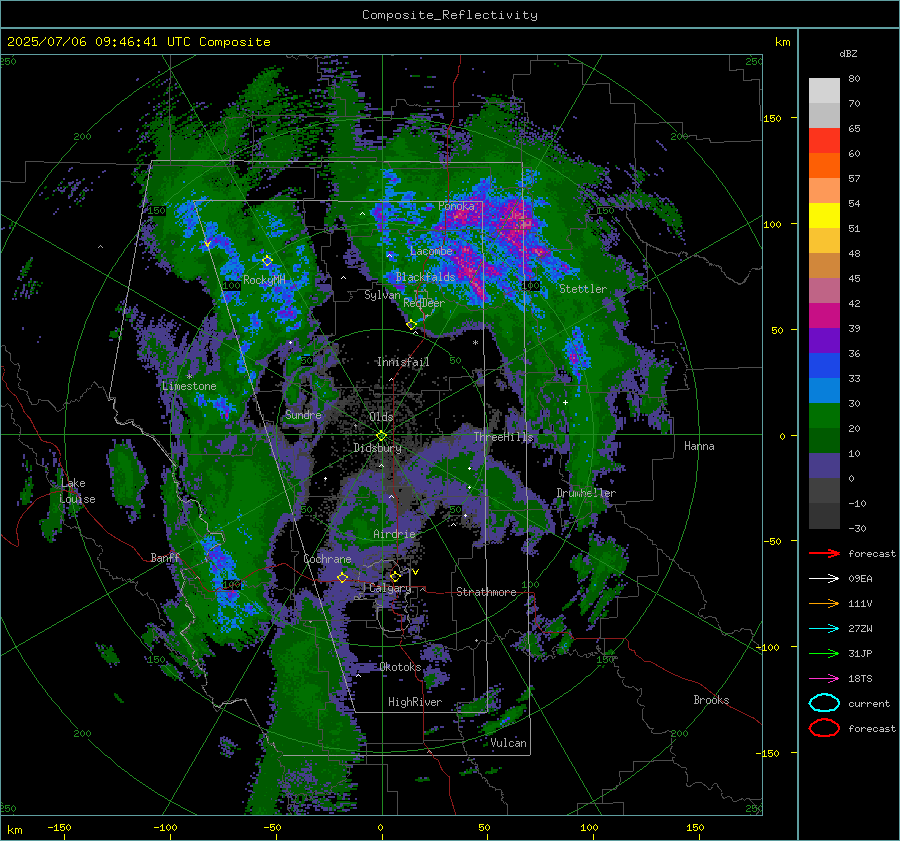Click the Calgary city label
900x841 pixels.
390,588
